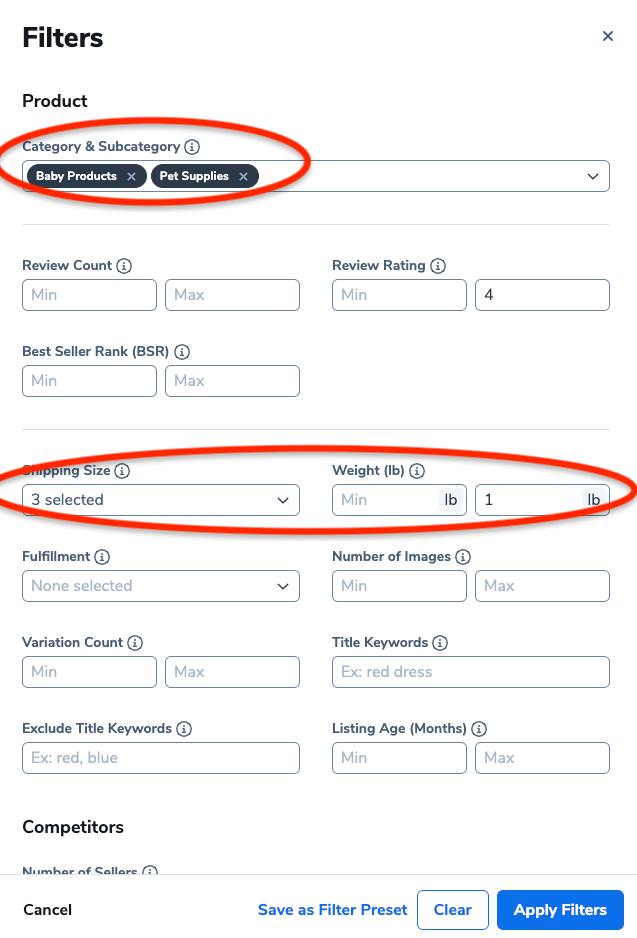Click the Review Rating info icon
The width and height of the screenshot is (637, 938).
[438, 266]
